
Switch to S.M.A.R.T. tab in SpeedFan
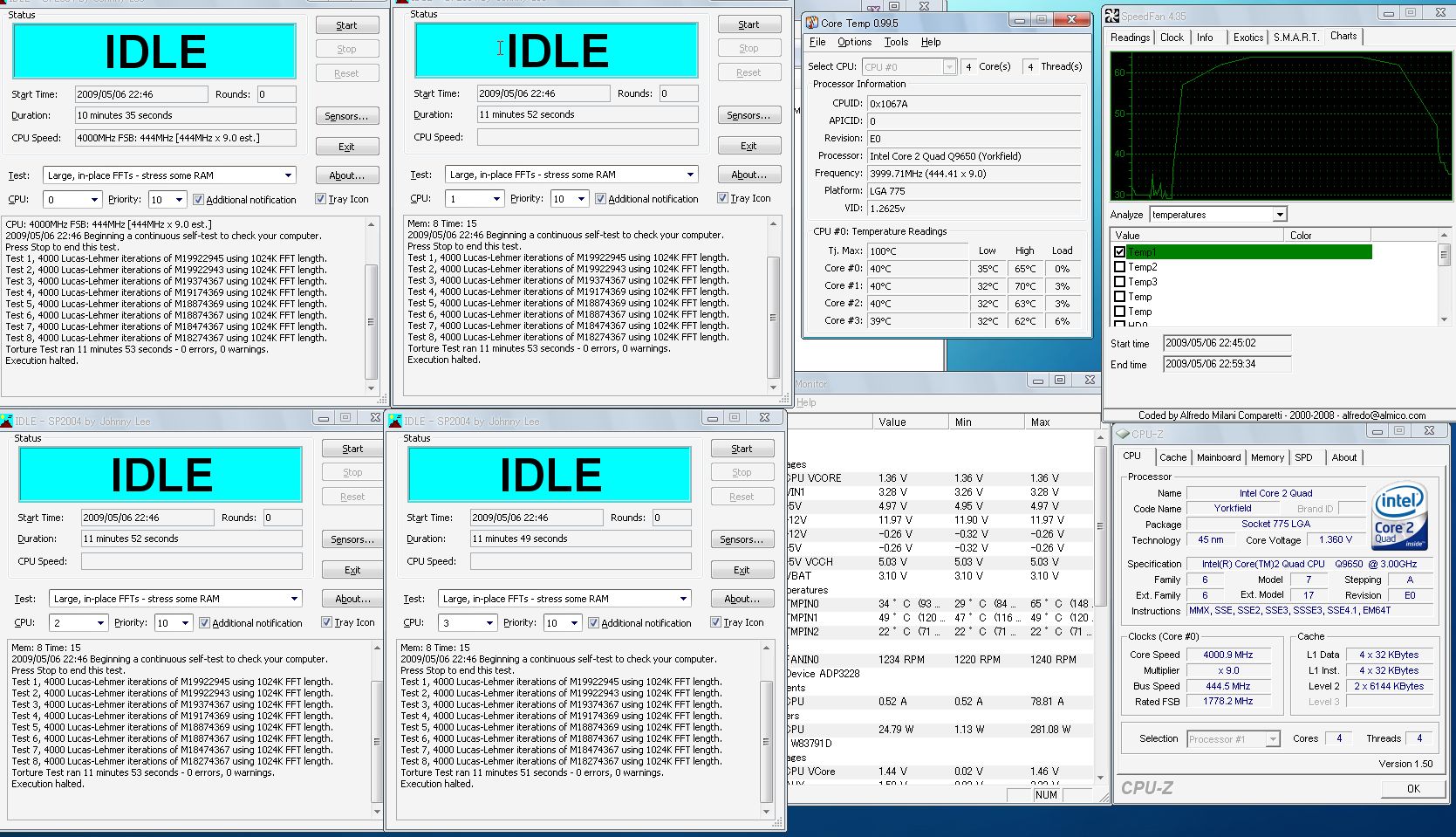click(x=1296, y=38)
